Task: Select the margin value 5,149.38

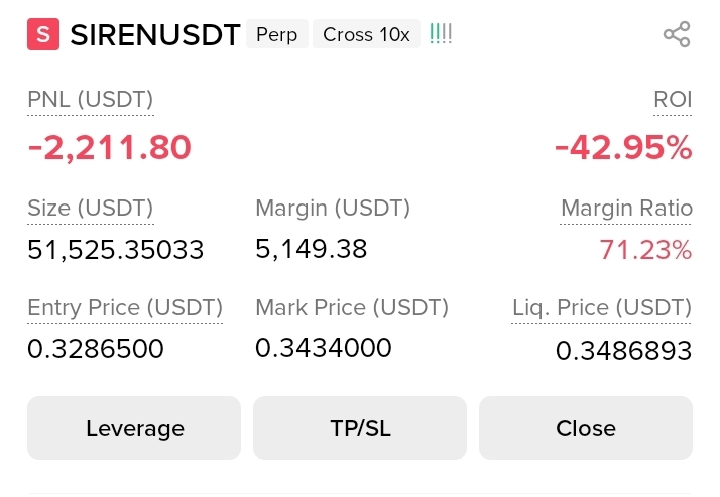Action: (x=311, y=249)
